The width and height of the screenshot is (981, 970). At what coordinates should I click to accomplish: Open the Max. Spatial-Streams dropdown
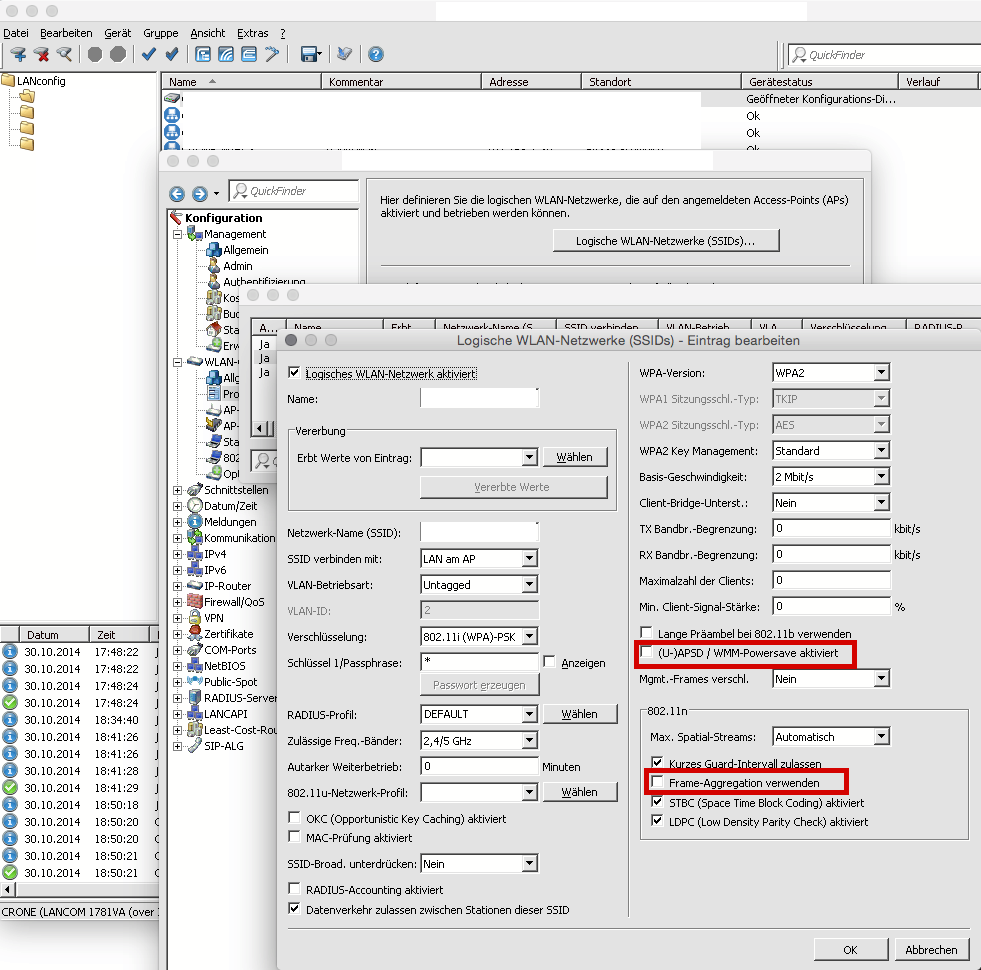tap(831, 737)
